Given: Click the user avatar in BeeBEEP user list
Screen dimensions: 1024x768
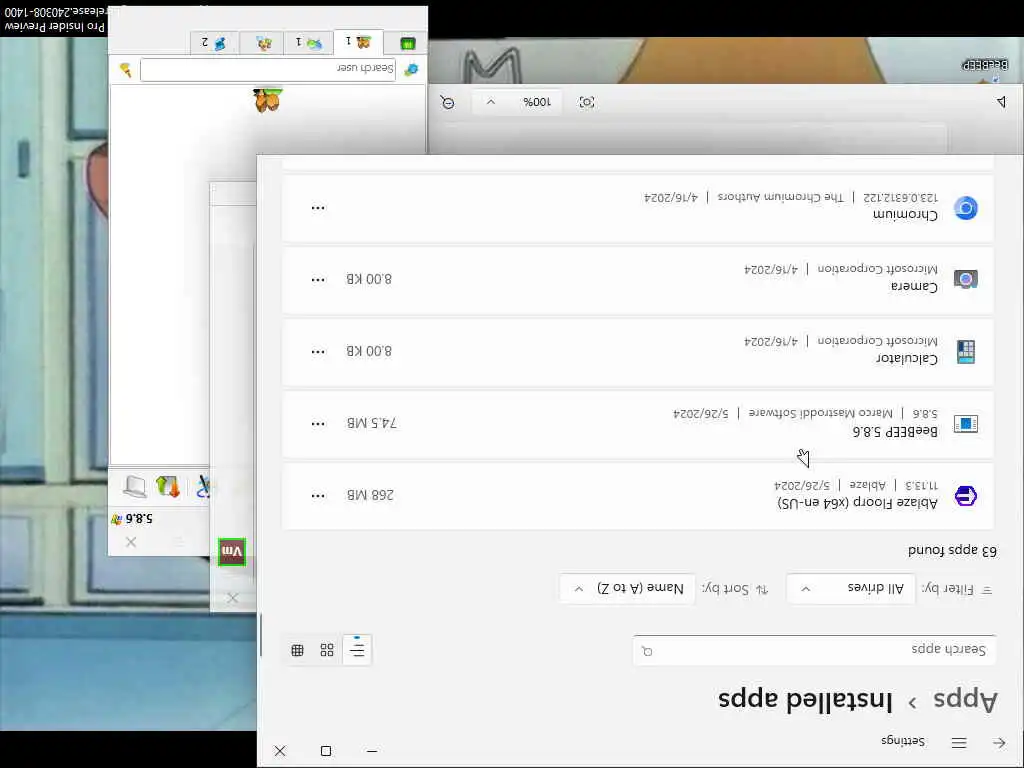Looking at the screenshot, I should click(x=267, y=100).
